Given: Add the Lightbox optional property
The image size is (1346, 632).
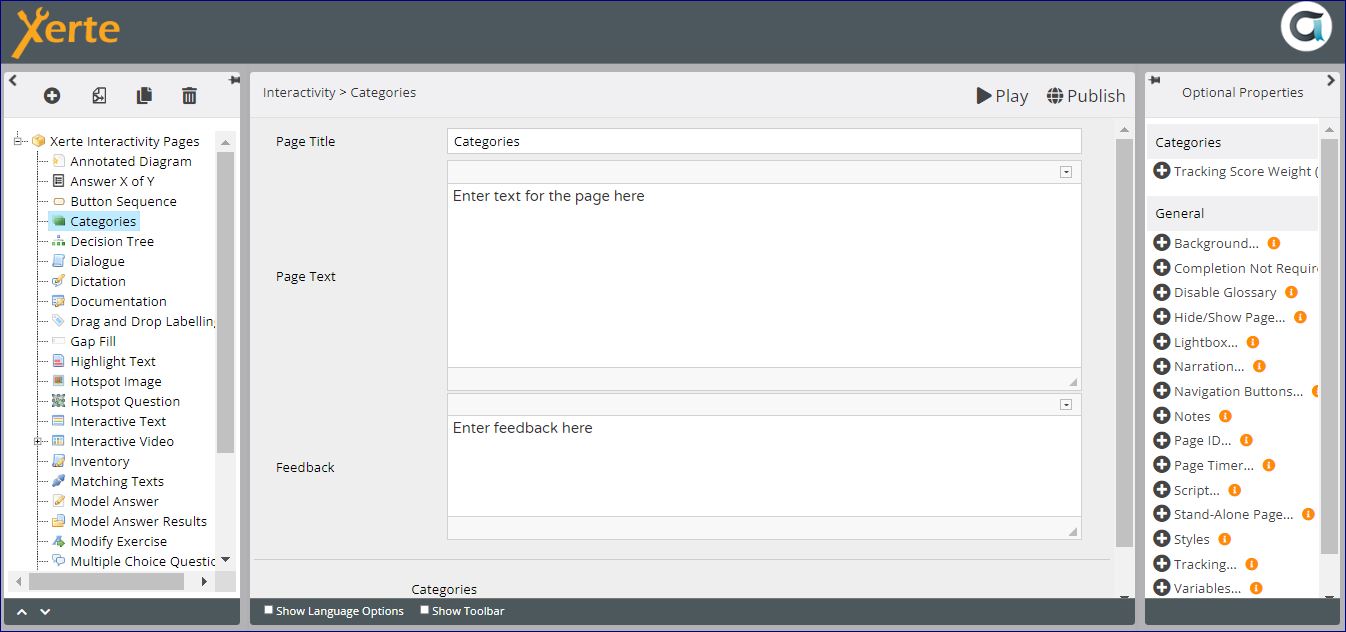Looking at the screenshot, I should pos(1161,342).
